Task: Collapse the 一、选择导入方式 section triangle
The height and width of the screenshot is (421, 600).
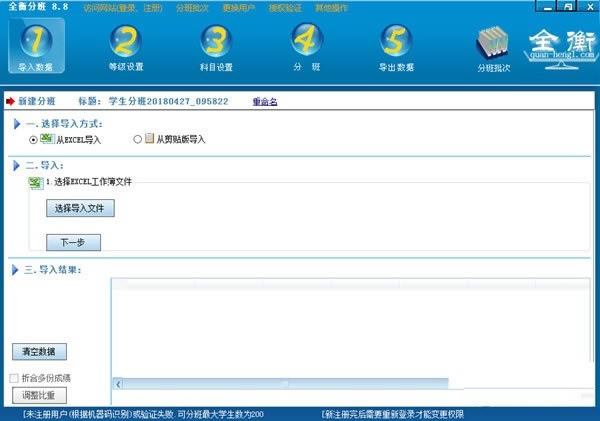Action: click(18, 124)
